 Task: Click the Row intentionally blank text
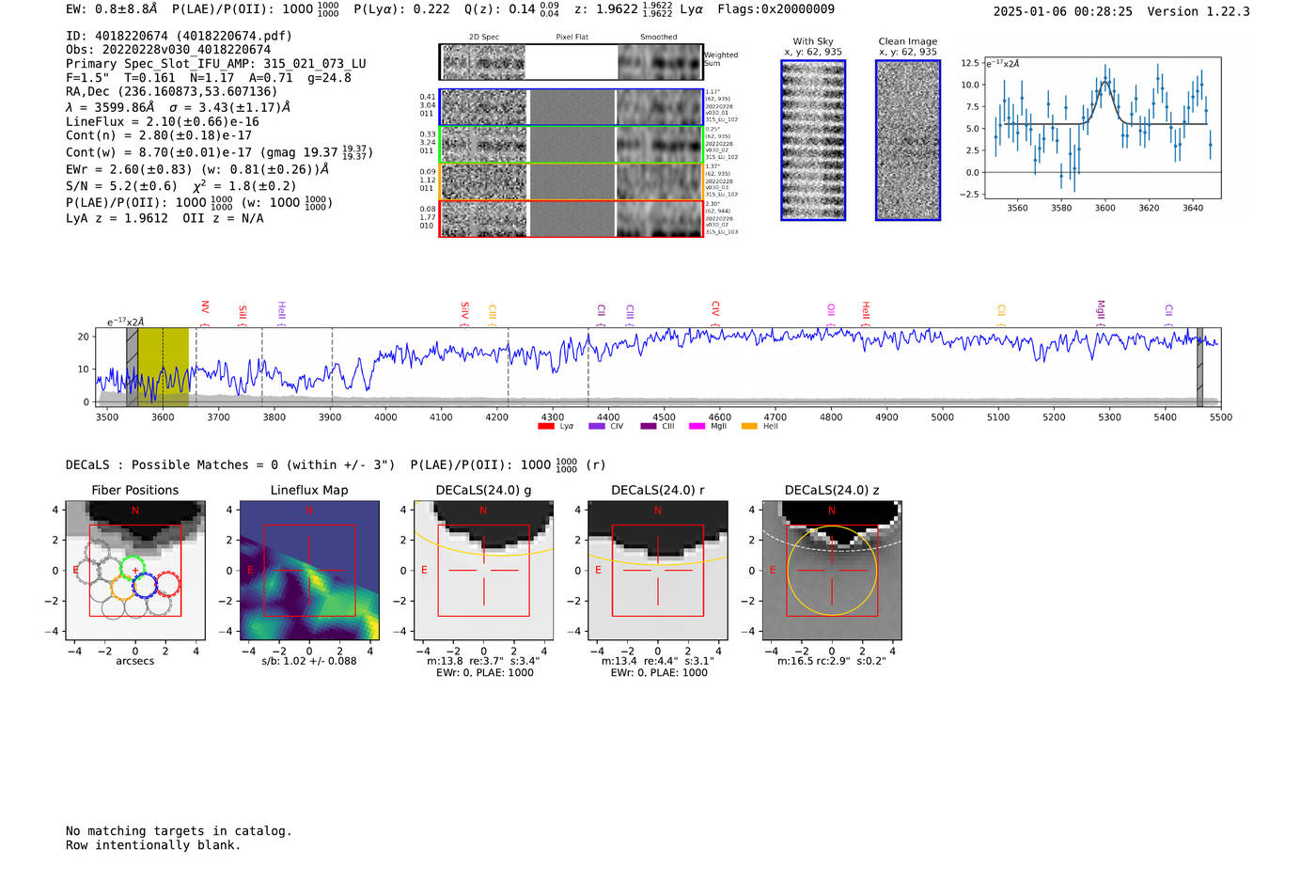tap(153, 845)
